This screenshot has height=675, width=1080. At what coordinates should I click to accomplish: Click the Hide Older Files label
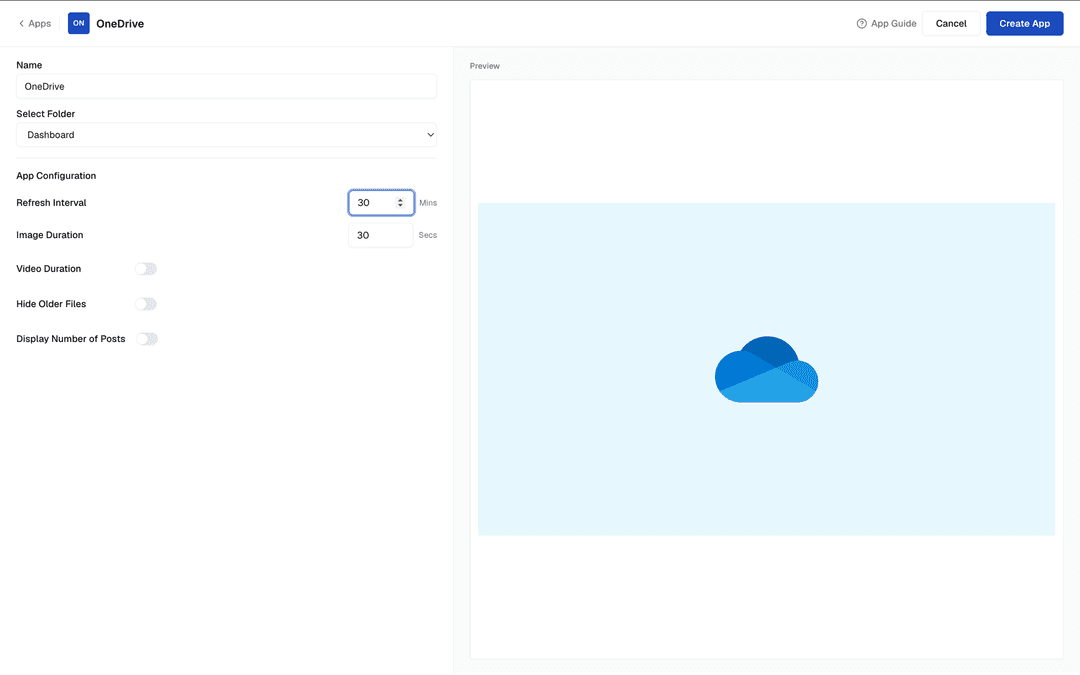pos(51,304)
